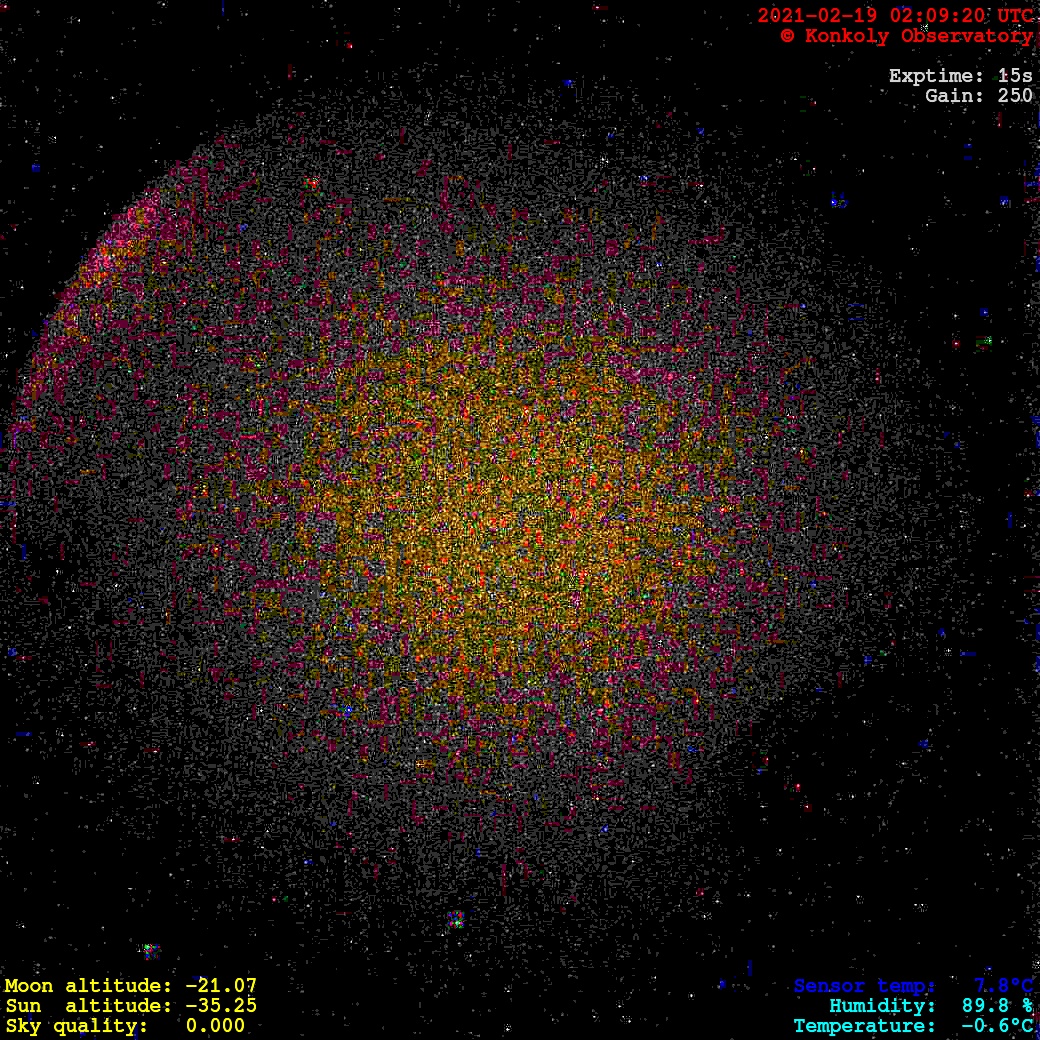Click the Temperature label in cyan

click(865, 1026)
